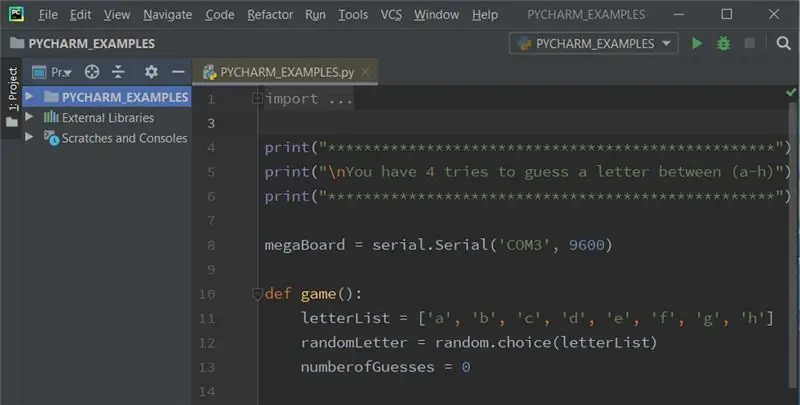Click the Python file icon on editor tab
This screenshot has width=800, height=405.
[210, 72]
